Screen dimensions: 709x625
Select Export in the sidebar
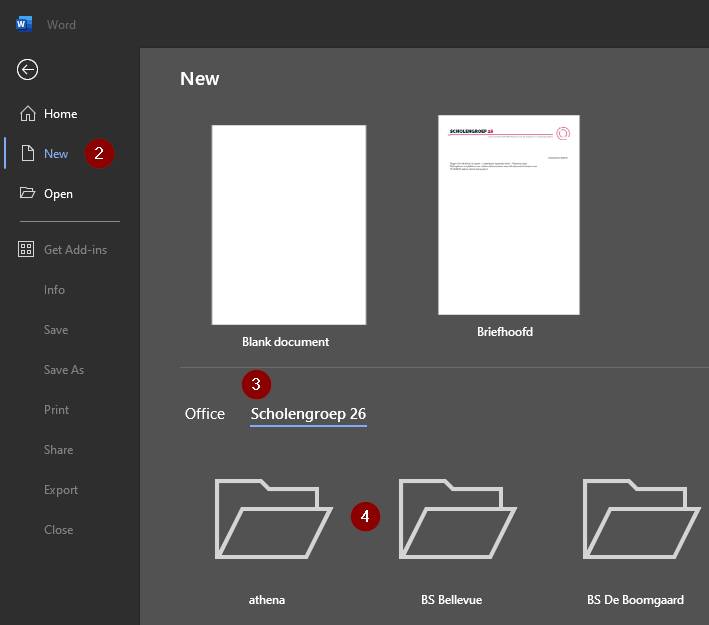click(x=61, y=490)
